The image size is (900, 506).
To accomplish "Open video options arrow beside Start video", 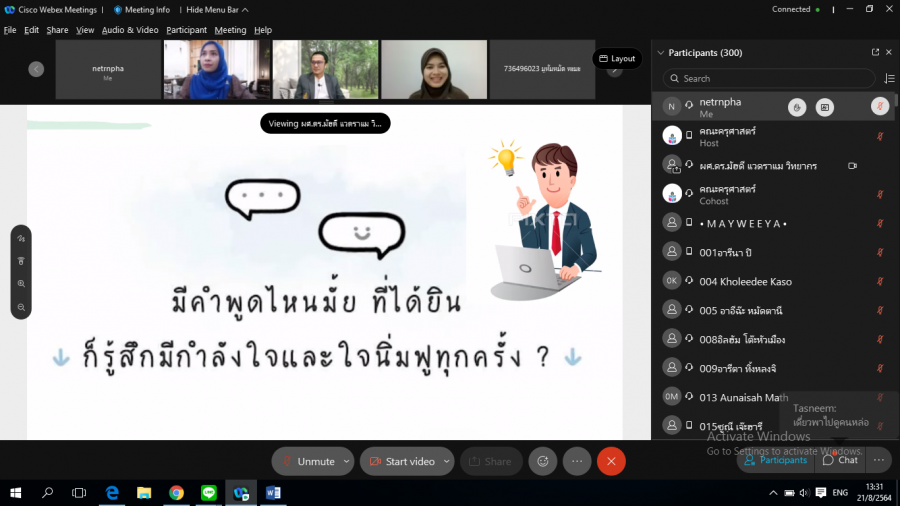I will tap(445, 461).
